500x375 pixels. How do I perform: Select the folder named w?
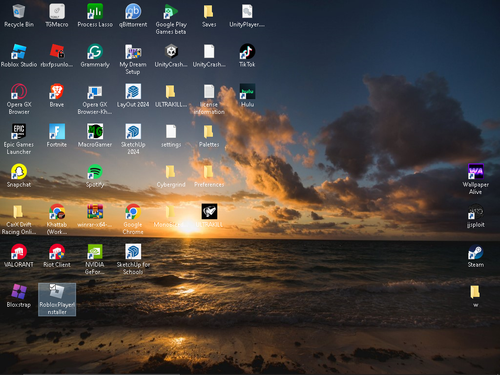point(475,292)
